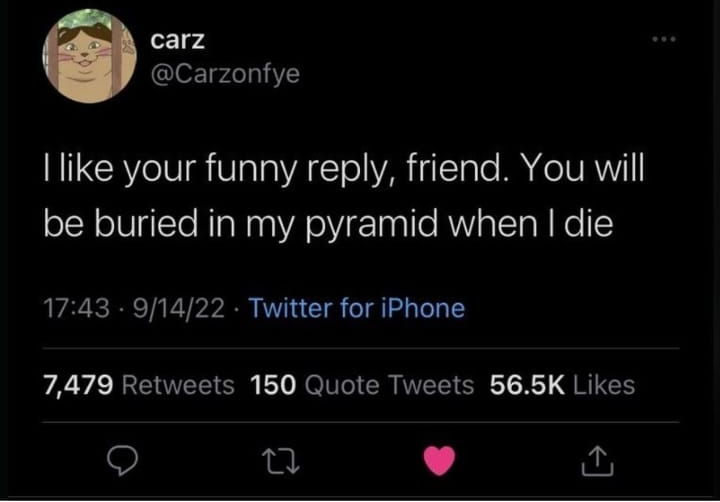Select the 9/14/22 date text

[179, 308]
